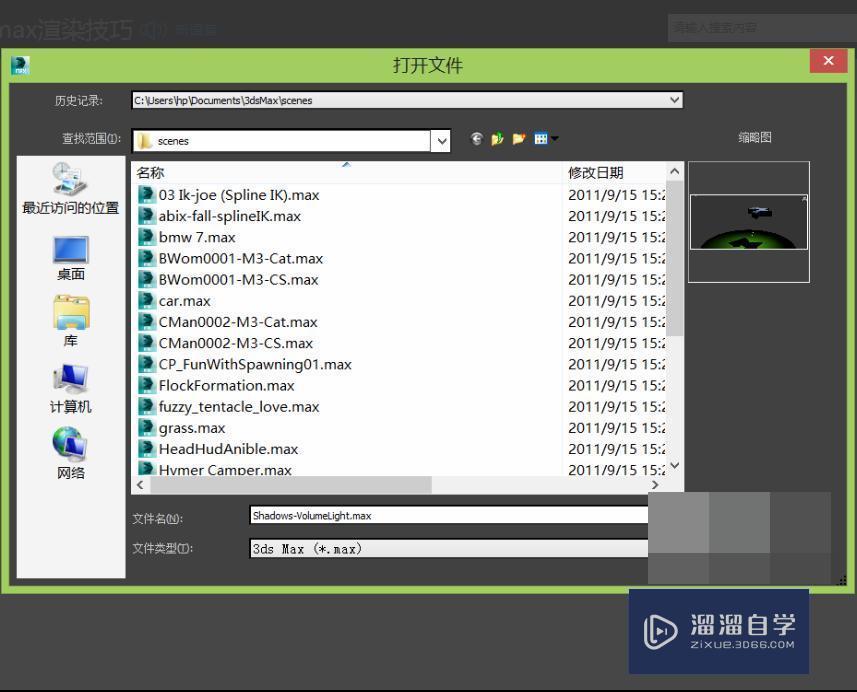Select file fuzzy_tentacle_love.max
The width and height of the screenshot is (857, 692).
239,407
